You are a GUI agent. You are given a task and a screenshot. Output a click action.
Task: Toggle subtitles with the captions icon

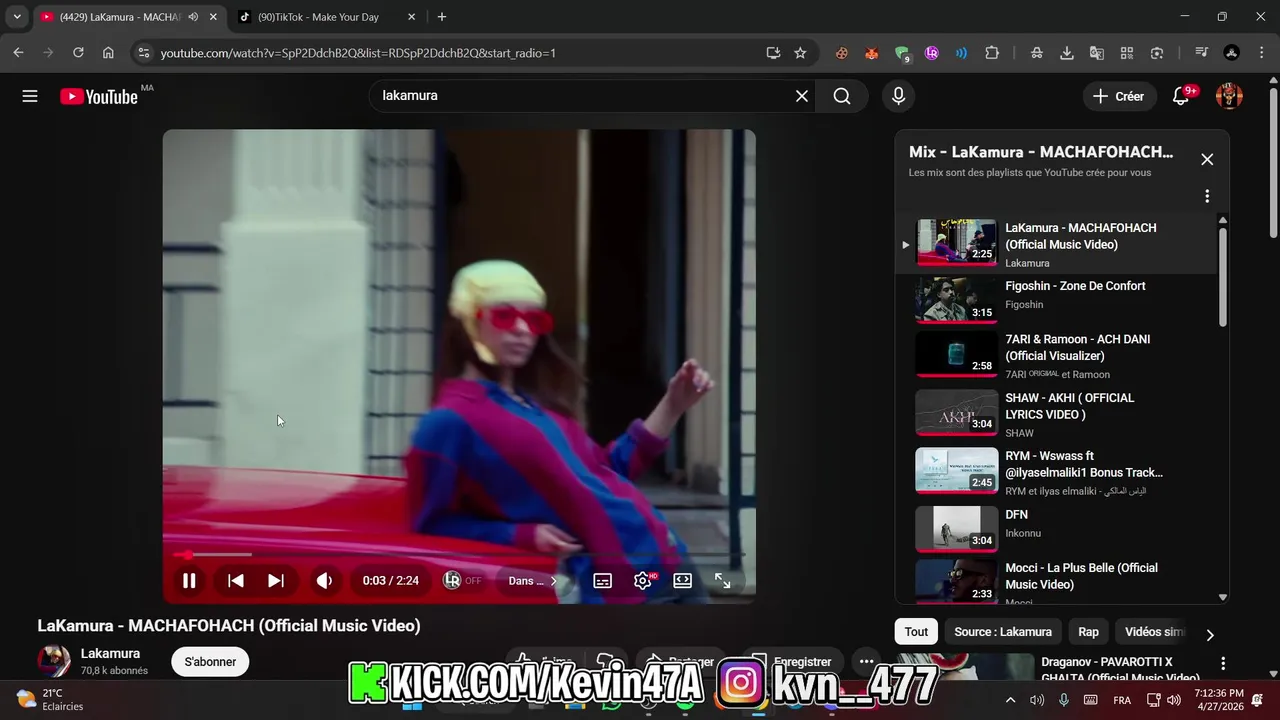603,581
